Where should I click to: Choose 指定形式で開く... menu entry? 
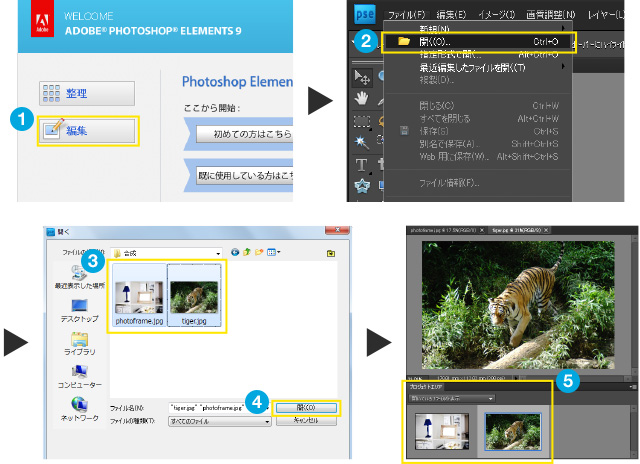(x=477, y=54)
